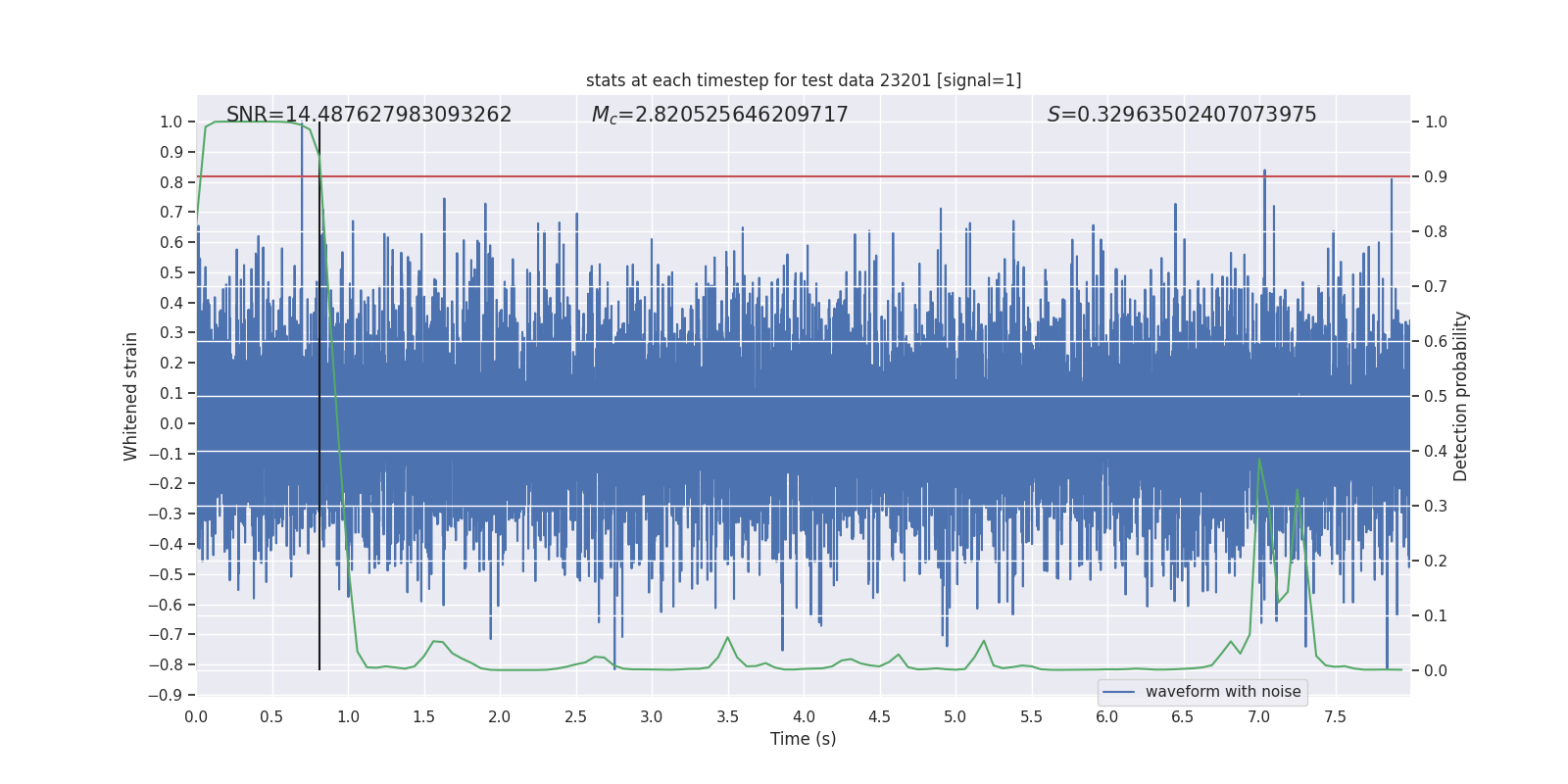Click the x-axis tick labeled 7.0
The height and width of the screenshot is (784, 1568).
(1258, 716)
